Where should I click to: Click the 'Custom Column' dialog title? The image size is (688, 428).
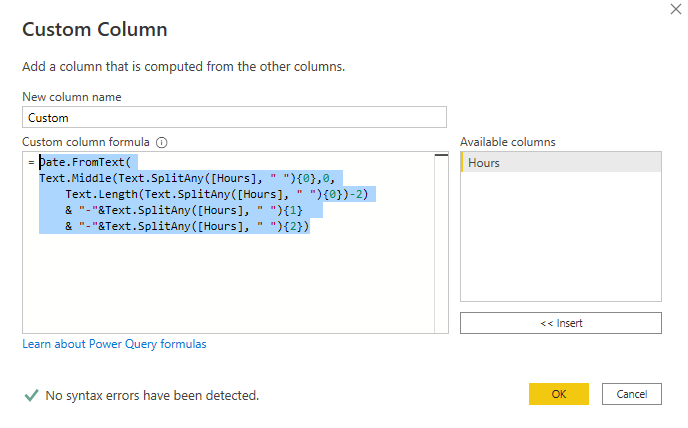(95, 29)
